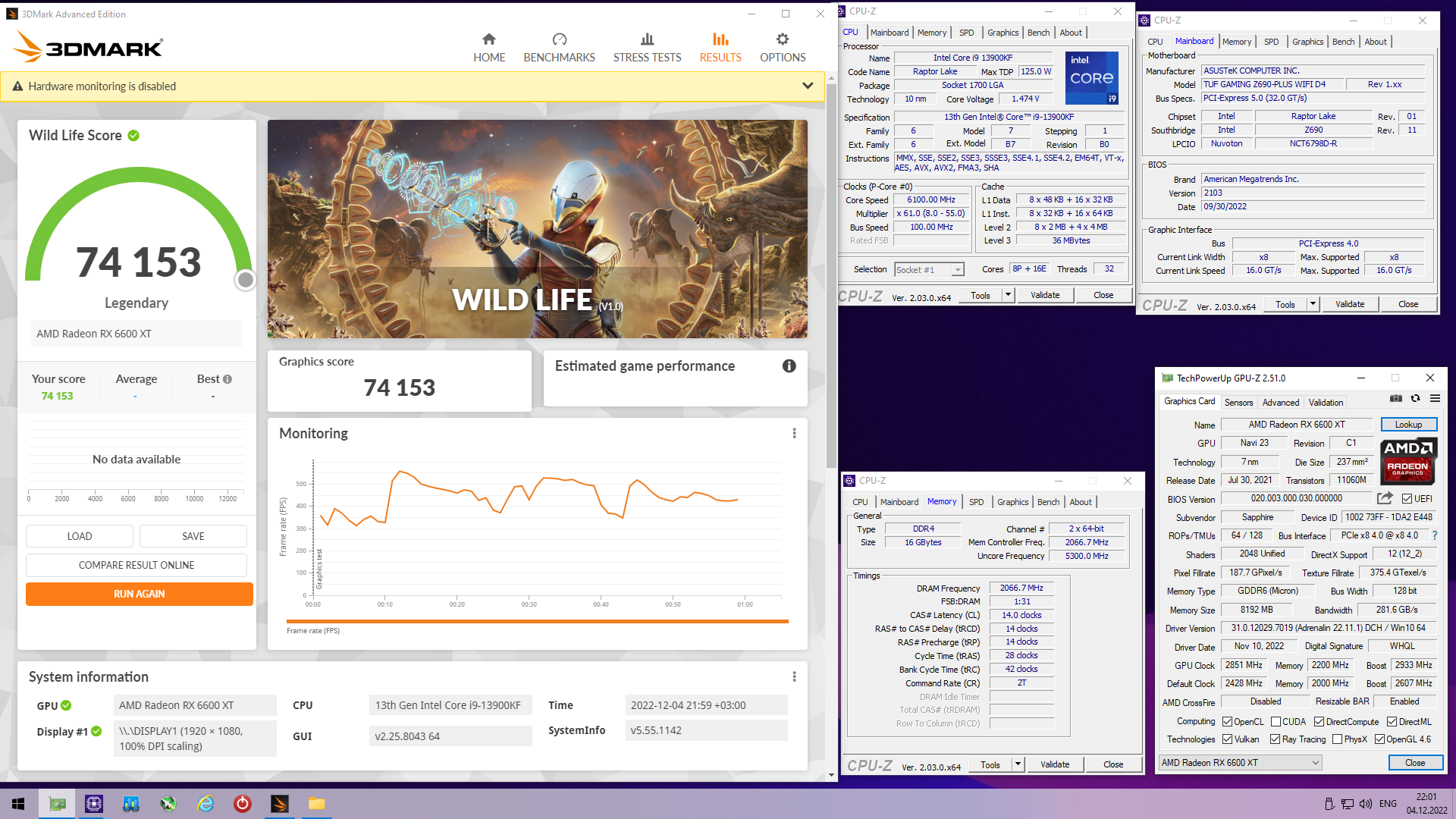Open File Explorer from the taskbar
Screen dimensions: 1456x819
pyautogui.click(x=317, y=804)
